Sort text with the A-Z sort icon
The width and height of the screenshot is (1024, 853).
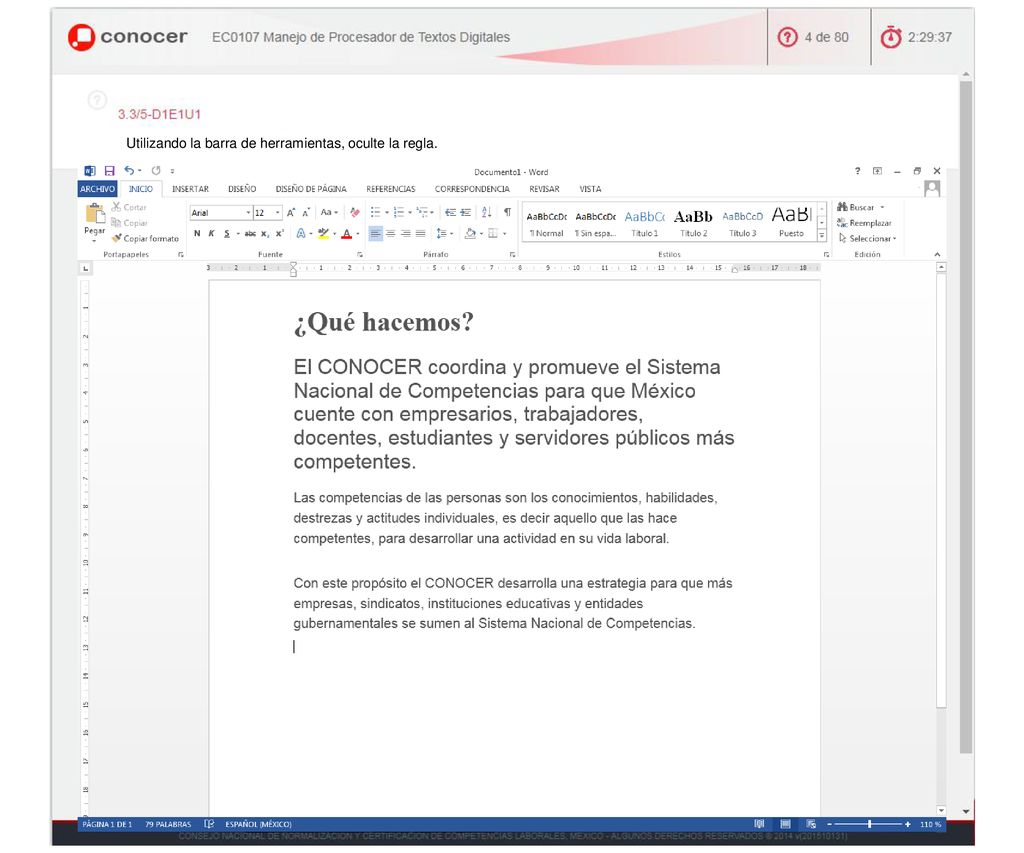487,212
